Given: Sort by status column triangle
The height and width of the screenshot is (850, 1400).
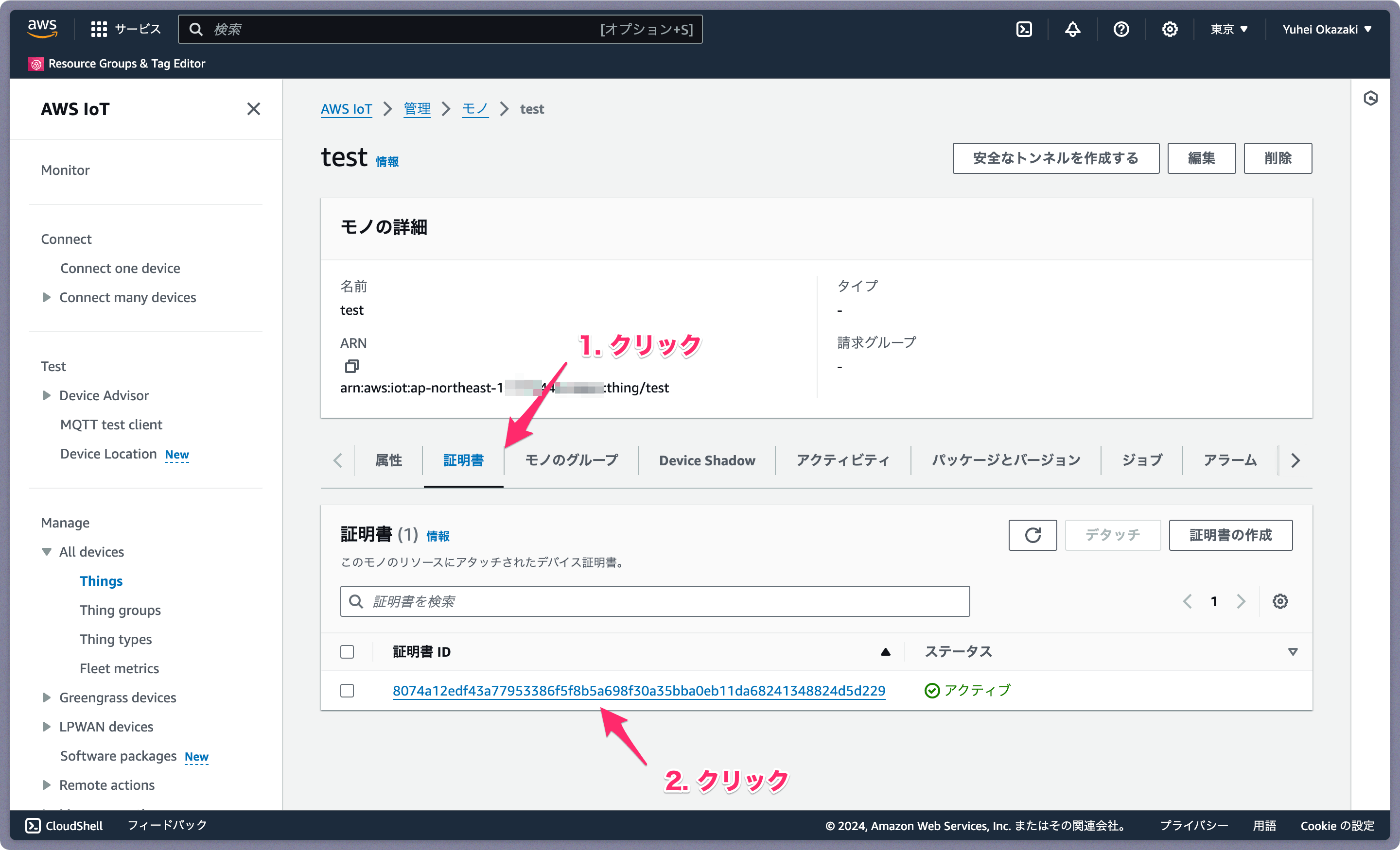Looking at the screenshot, I should click(x=1293, y=652).
